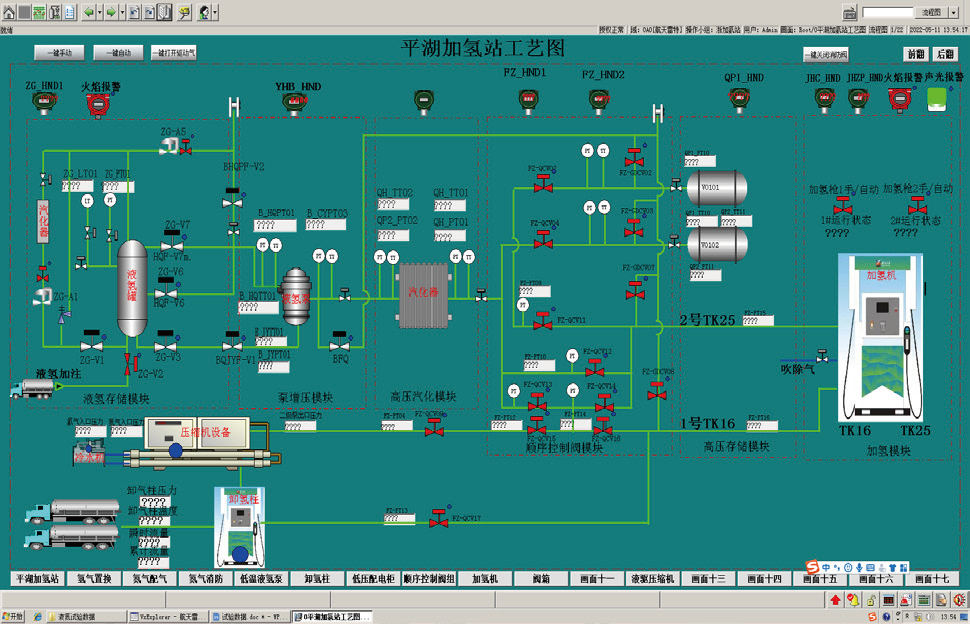Toggle the green sound-light alarm indicator
970x624 pixels.
[937, 98]
